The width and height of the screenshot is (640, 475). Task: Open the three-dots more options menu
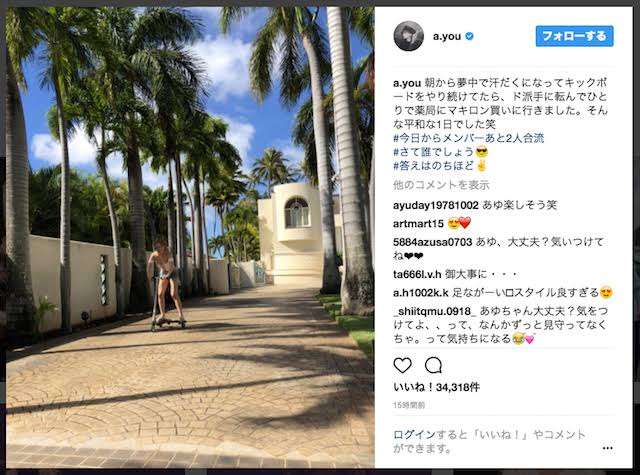[x=607, y=448]
